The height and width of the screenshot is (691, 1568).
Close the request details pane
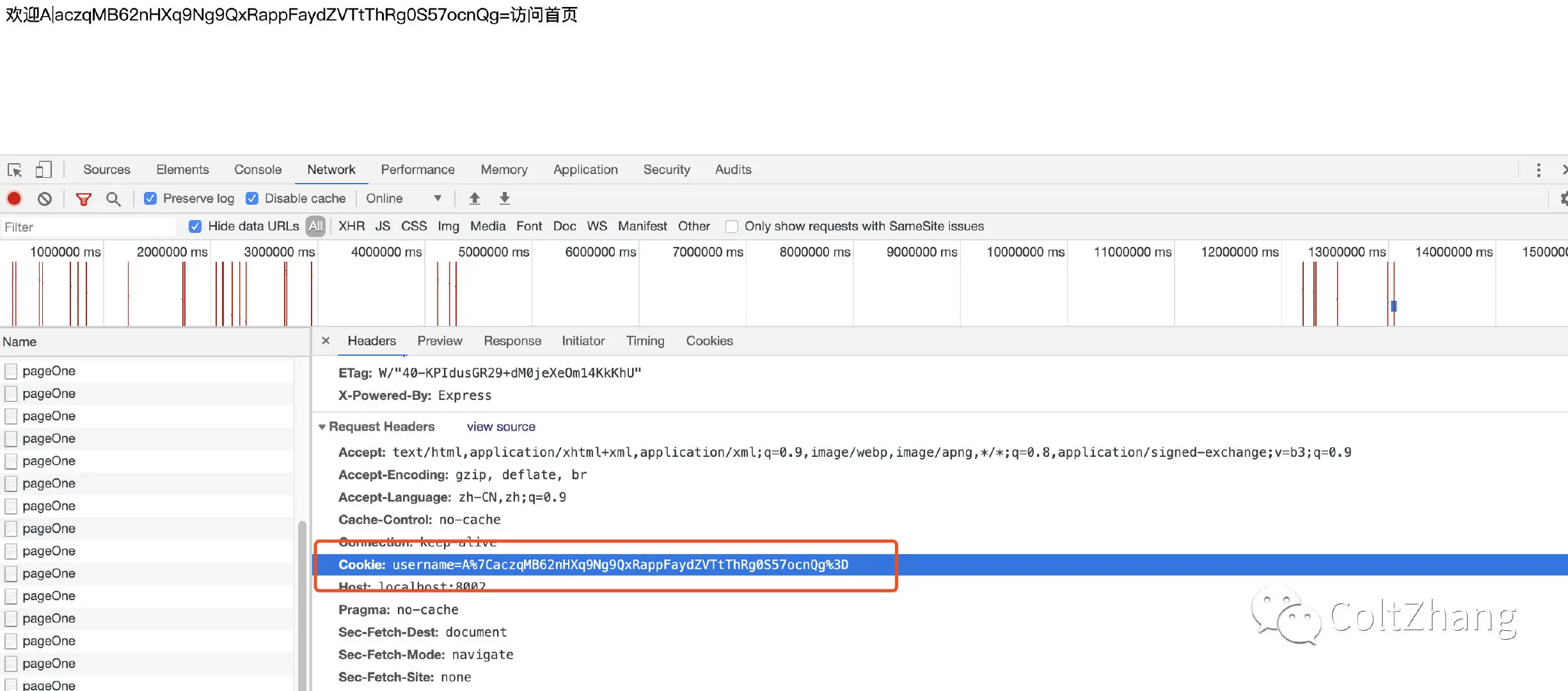click(326, 341)
